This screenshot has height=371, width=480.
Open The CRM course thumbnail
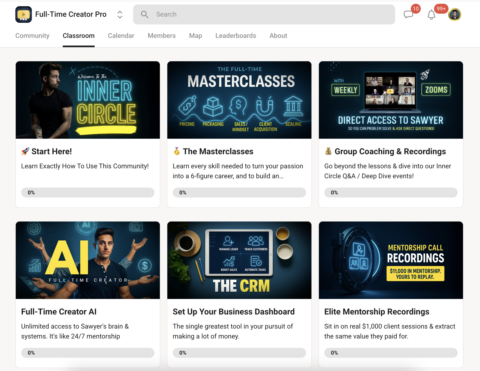point(239,260)
